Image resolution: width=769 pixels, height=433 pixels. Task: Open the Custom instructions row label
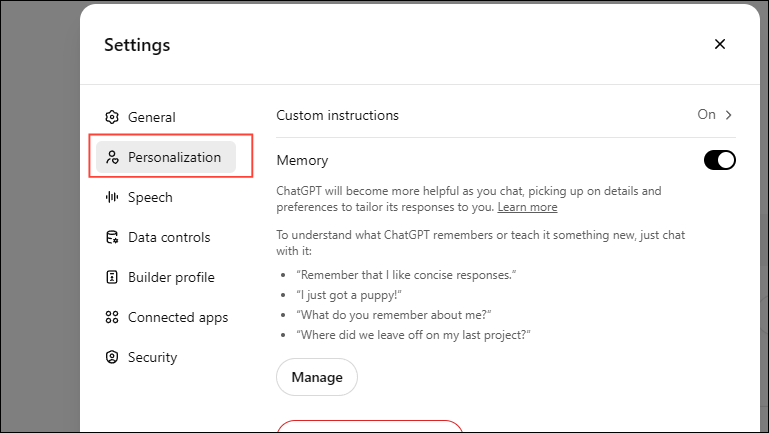(x=337, y=115)
